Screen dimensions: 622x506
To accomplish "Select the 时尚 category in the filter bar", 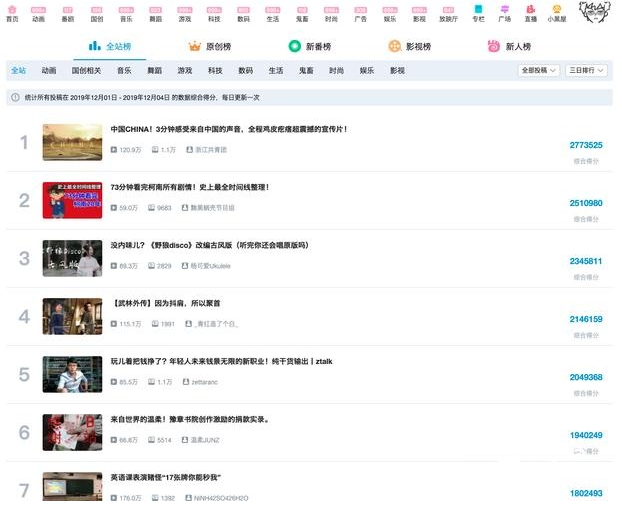I will pyautogui.click(x=336, y=71).
